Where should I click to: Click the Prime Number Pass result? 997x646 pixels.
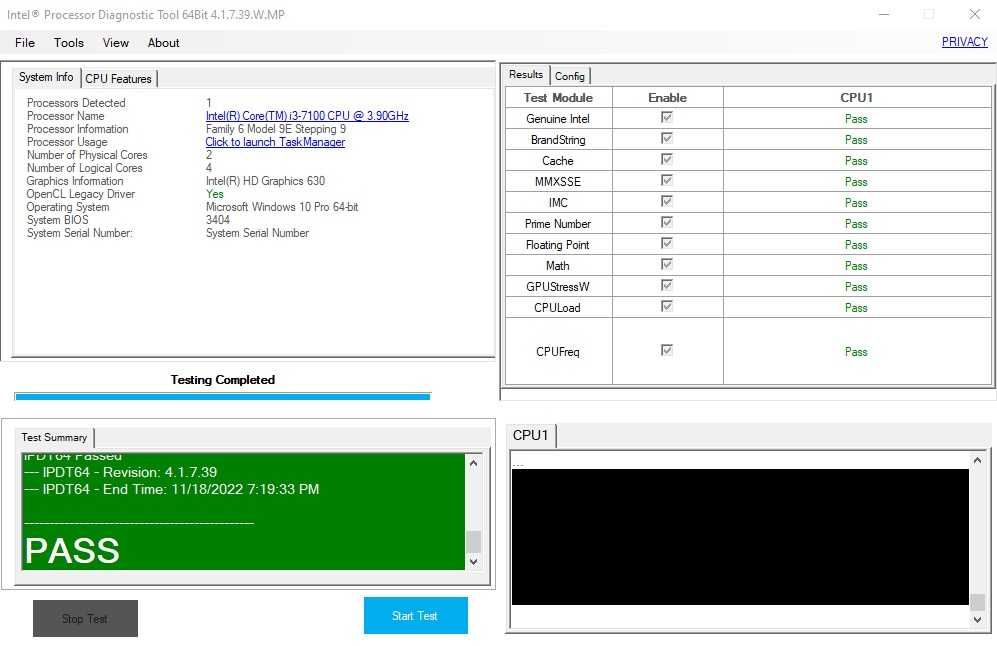(x=856, y=224)
